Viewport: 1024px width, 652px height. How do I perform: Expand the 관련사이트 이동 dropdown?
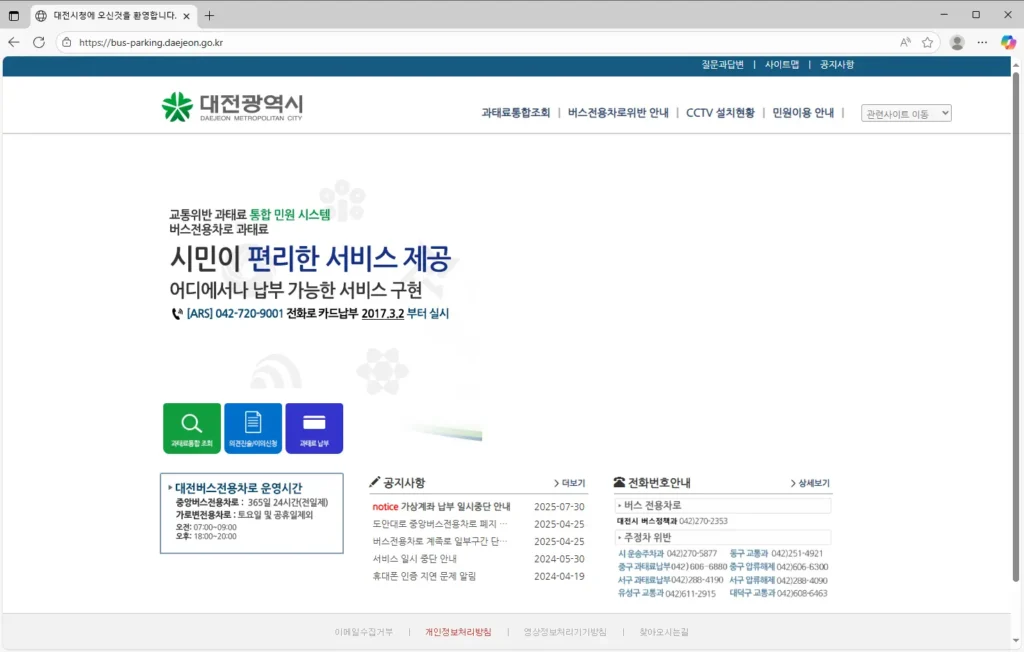click(906, 113)
